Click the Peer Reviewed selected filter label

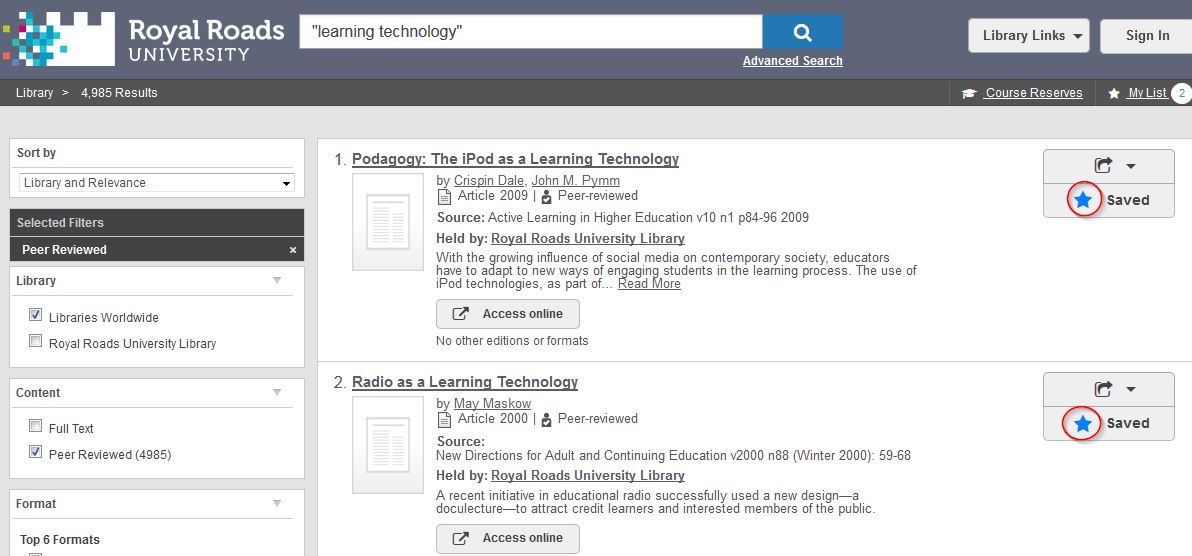(64, 249)
